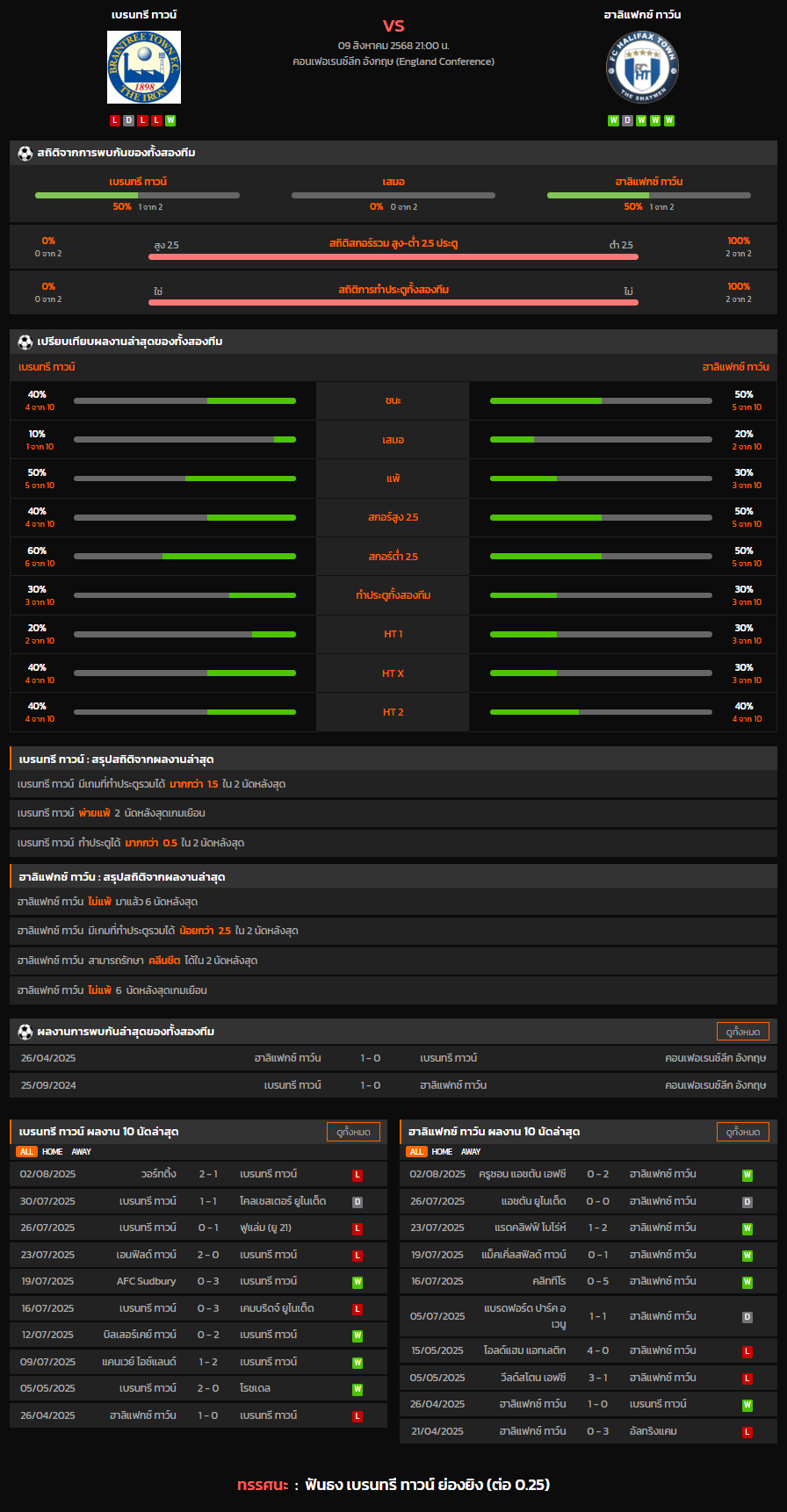Click D badge in Halifax's 05/07/2025 แบรดฟอร์ด row
787x1512 pixels.
pyautogui.click(x=747, y=1317)
